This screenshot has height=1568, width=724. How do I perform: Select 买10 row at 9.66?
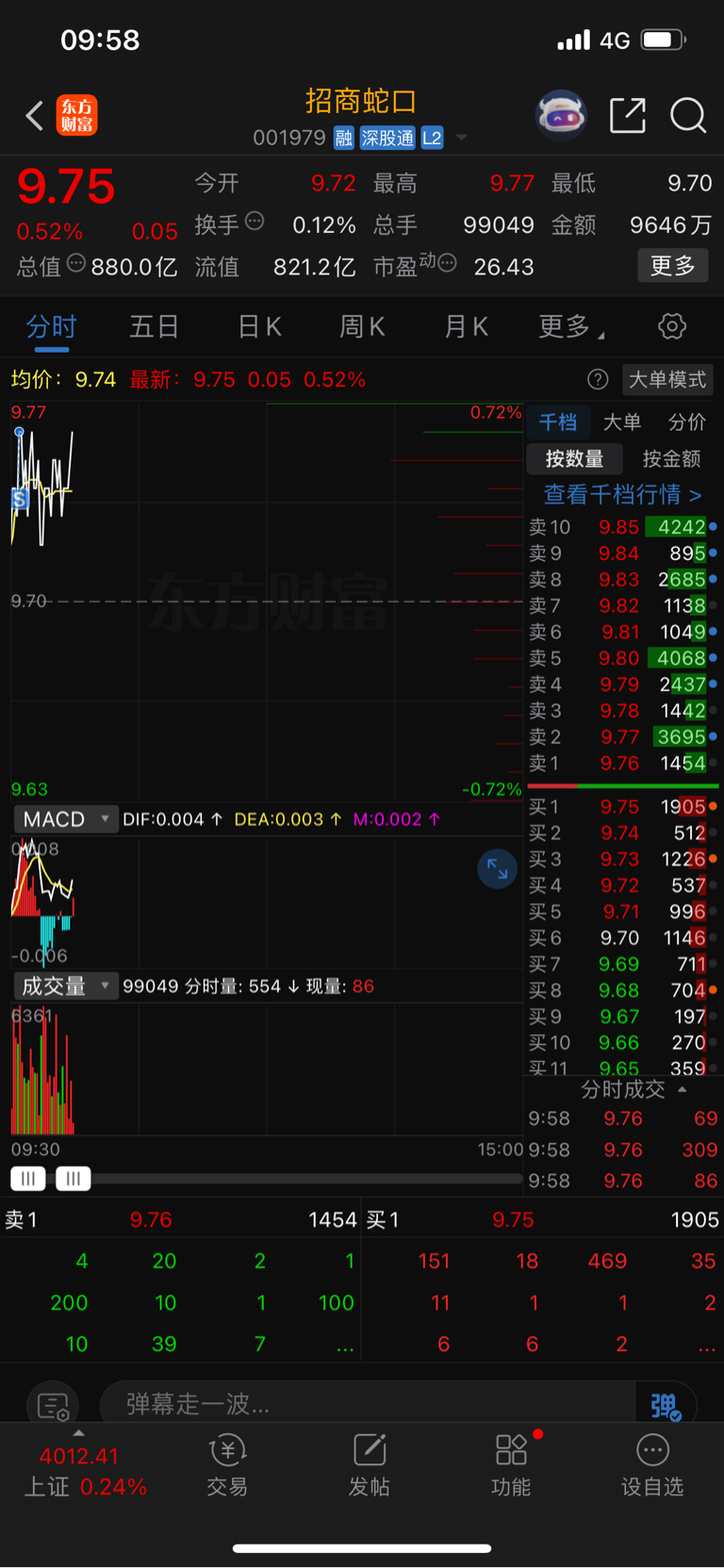tap(622, 1043)
